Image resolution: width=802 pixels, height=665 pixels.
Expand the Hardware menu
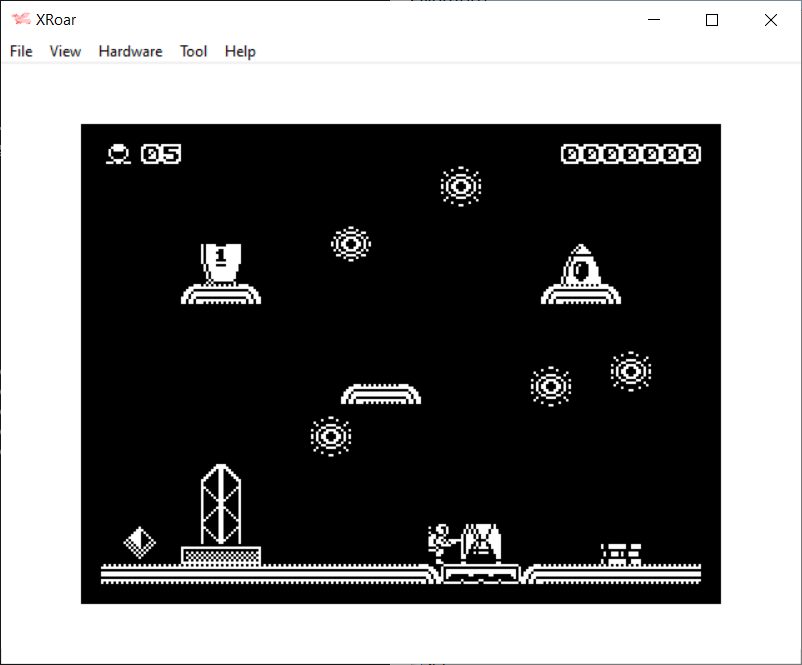pyautogui.click(x=130, y=51)
